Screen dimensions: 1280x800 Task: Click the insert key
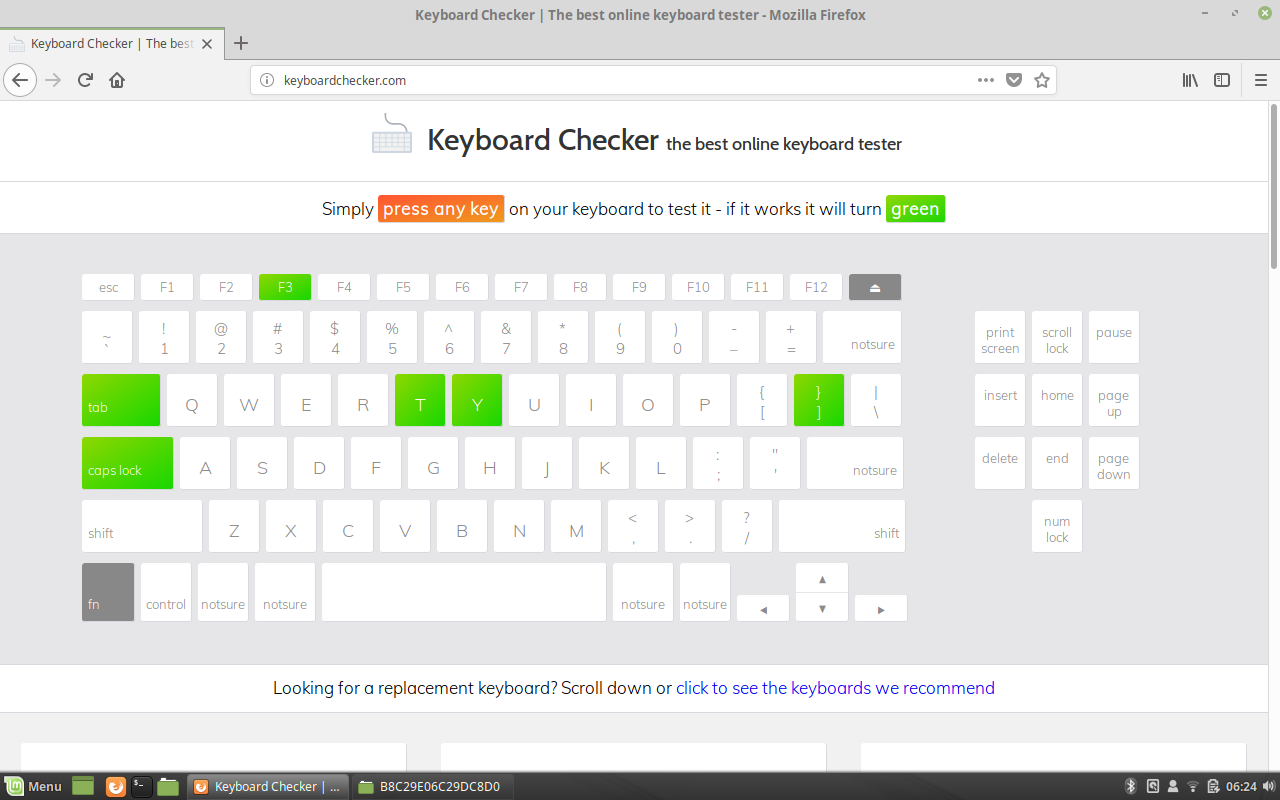[x=1000, y=400]
